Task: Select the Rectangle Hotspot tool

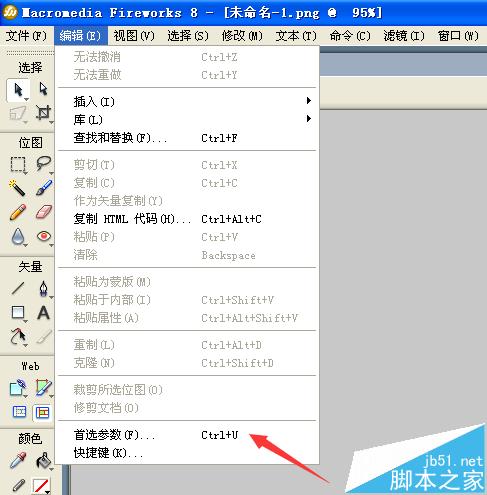Action: point(18,388)
